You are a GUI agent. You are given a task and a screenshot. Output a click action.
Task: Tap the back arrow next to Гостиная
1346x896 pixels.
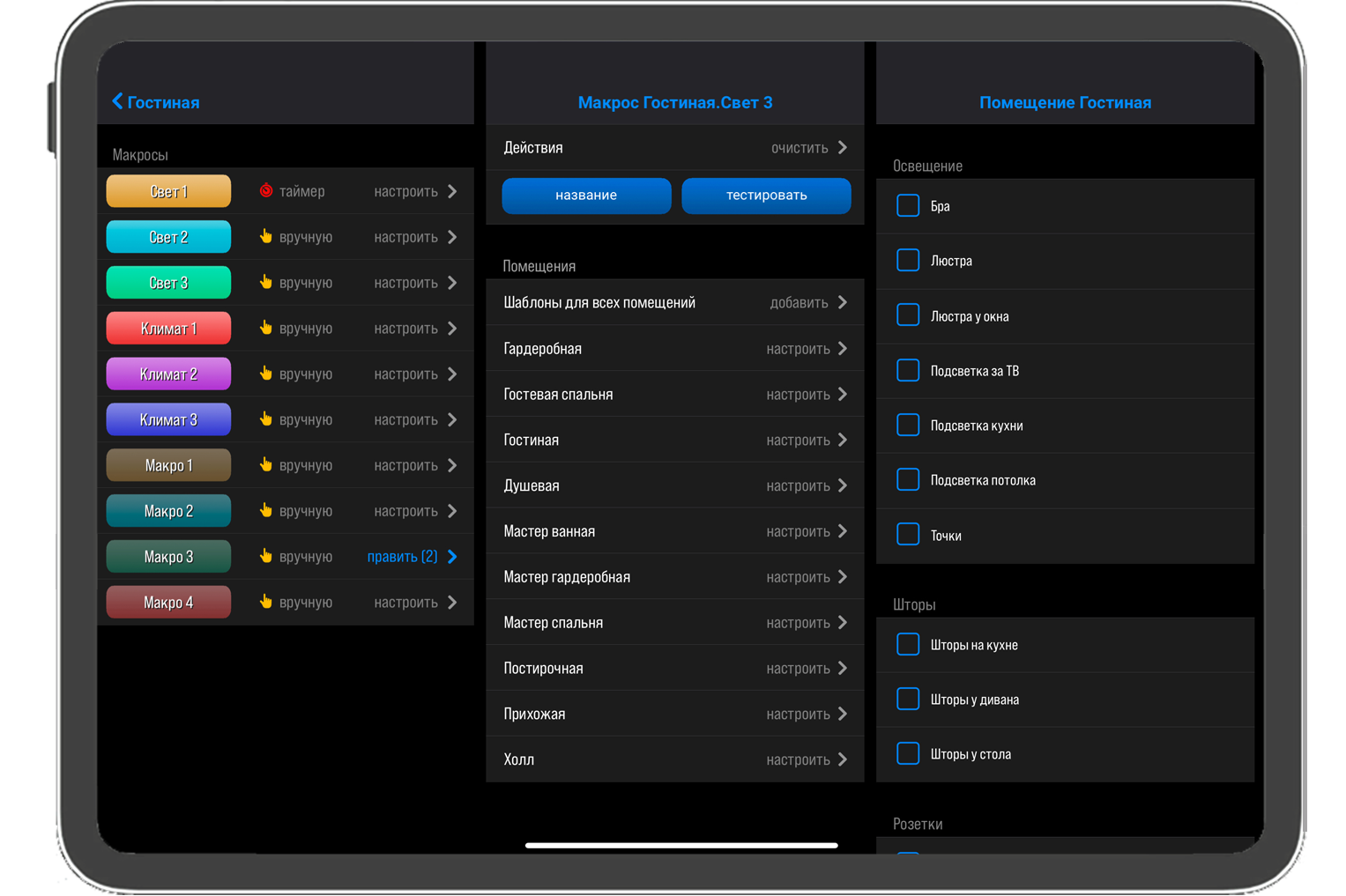click(117, 101)
